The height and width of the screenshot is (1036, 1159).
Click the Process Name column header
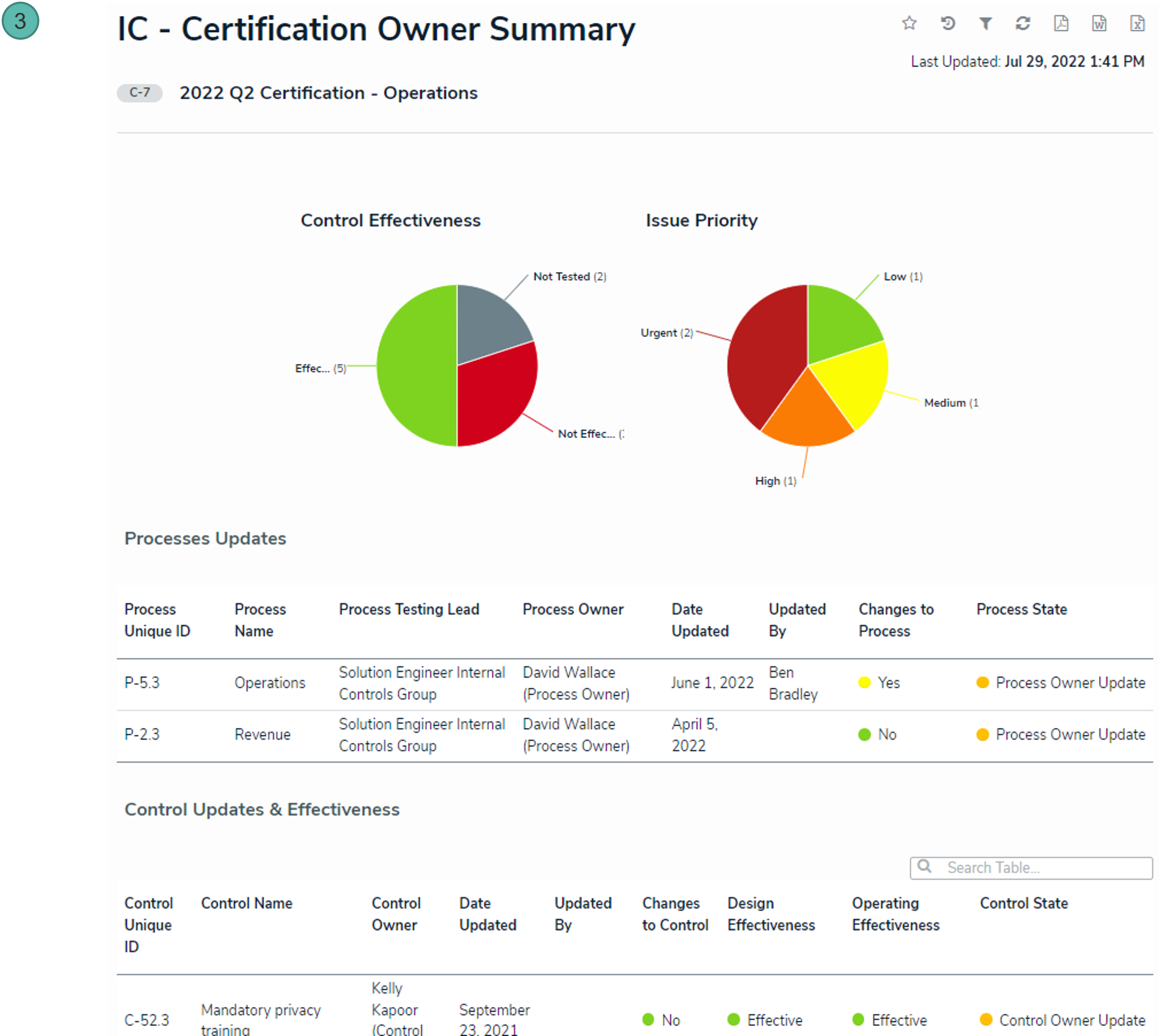point(260,620)
